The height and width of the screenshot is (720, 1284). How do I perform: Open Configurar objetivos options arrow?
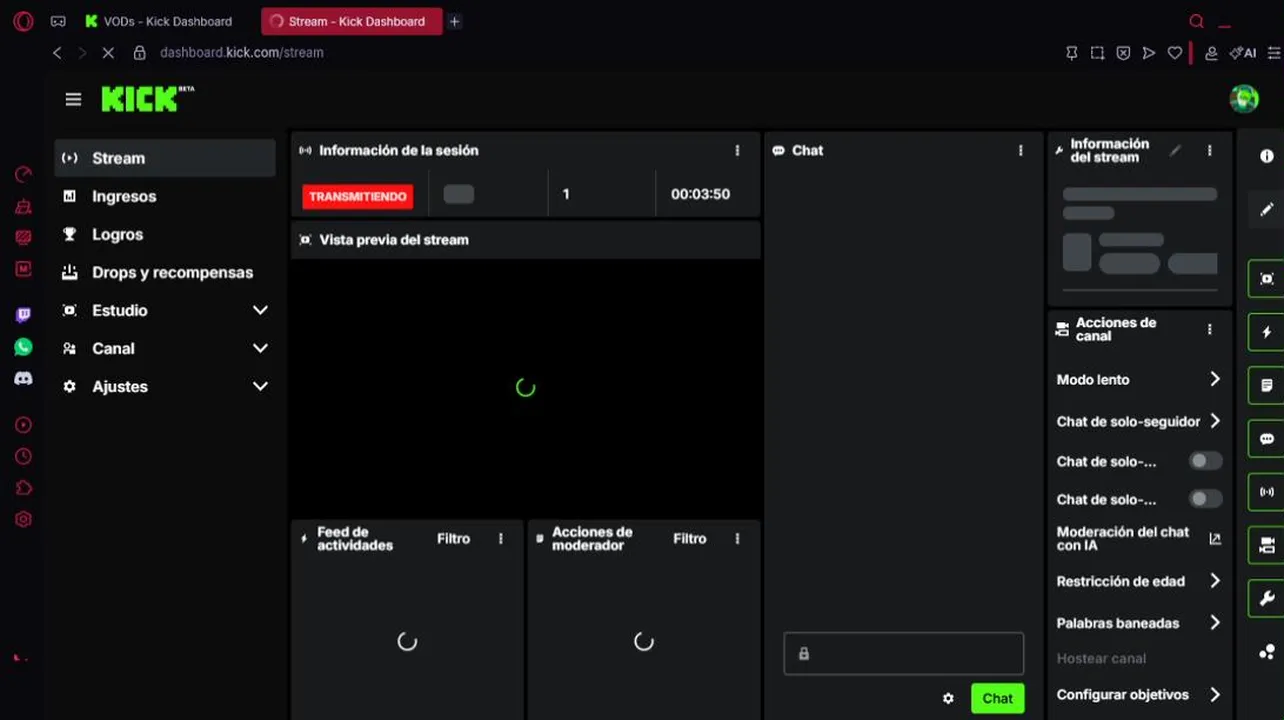[1214, 695]
